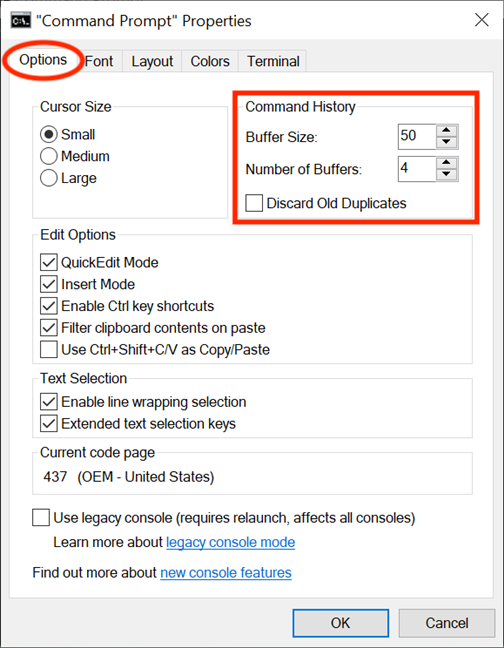
Task: Open the legacy console mode link
Action: 231,542
